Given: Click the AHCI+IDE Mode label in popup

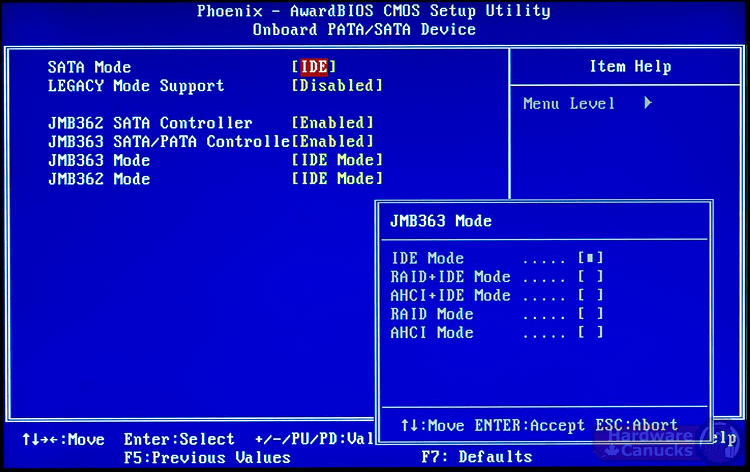Looking at the screenshot, I should (x=451, y=296).
